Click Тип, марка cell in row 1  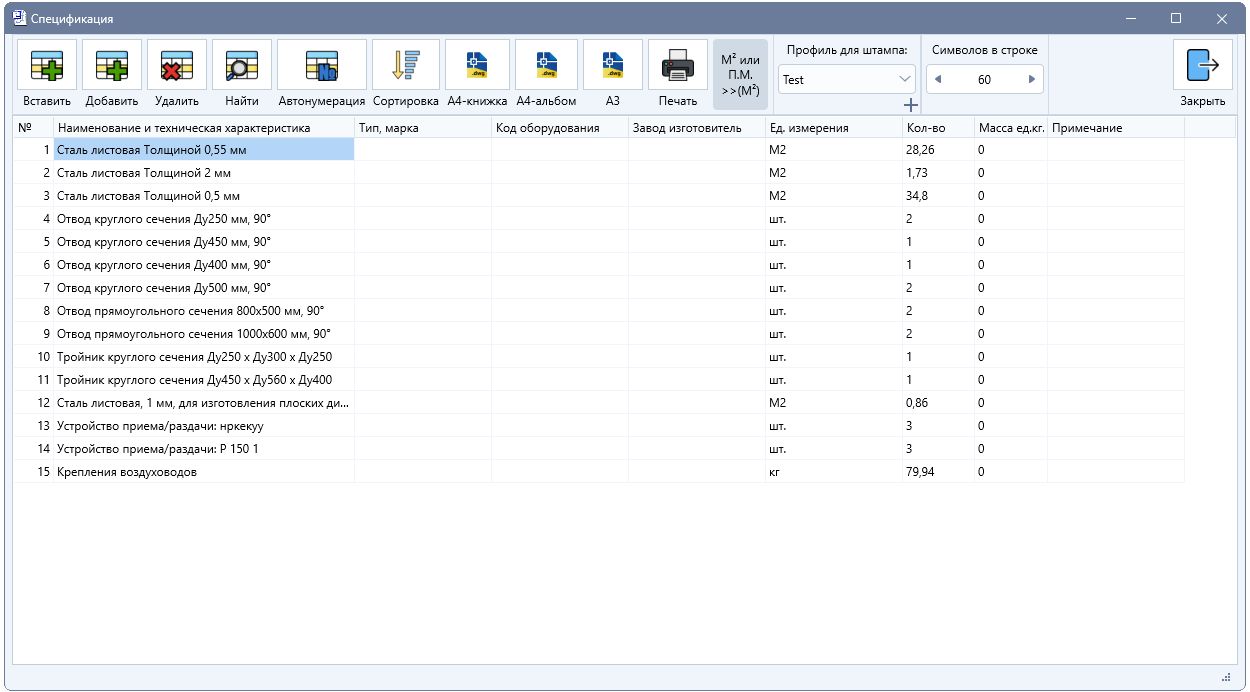coord(423,150)
